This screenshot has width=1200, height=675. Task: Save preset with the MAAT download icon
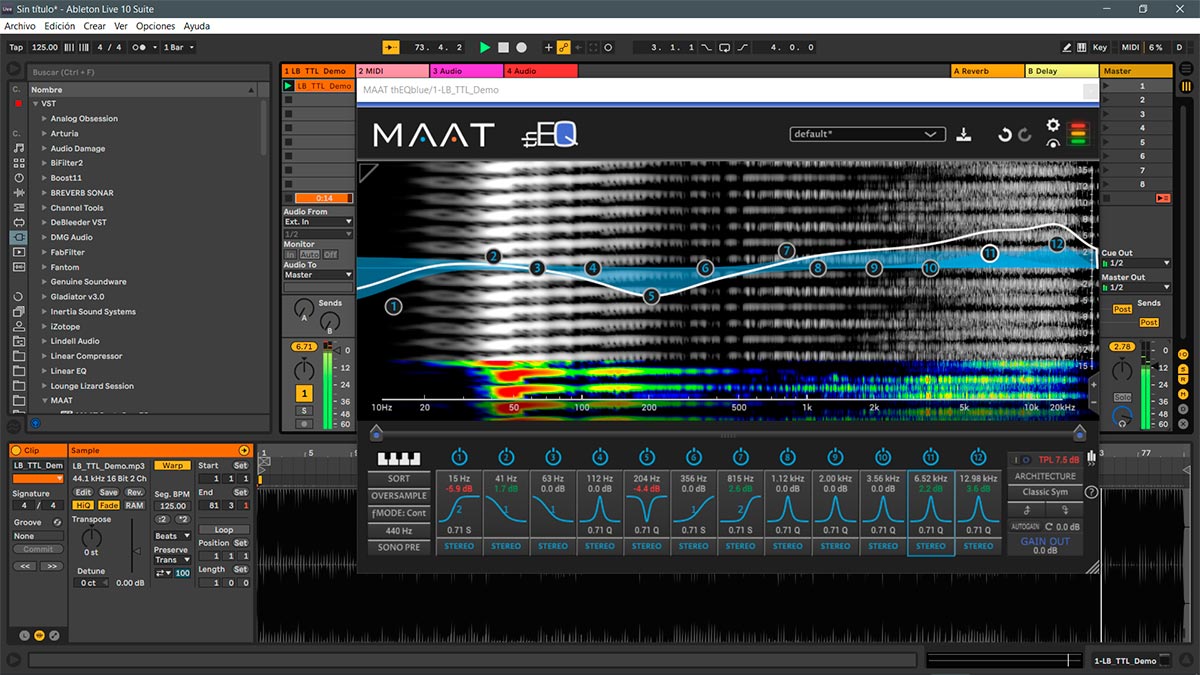click(x=964, y=135)
